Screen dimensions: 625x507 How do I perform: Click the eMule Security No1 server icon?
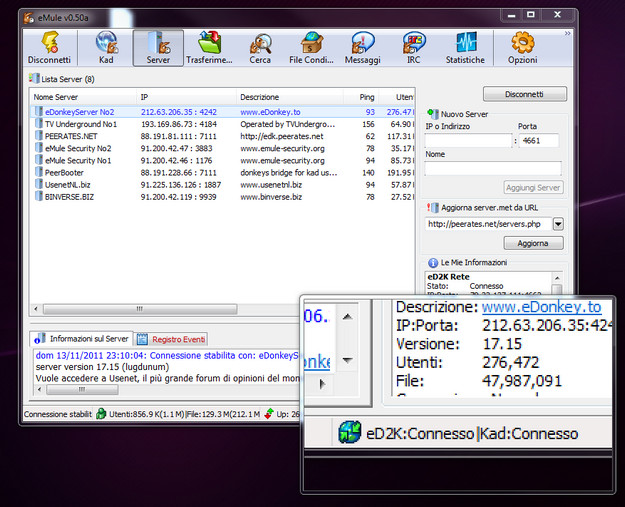point(39,160)
